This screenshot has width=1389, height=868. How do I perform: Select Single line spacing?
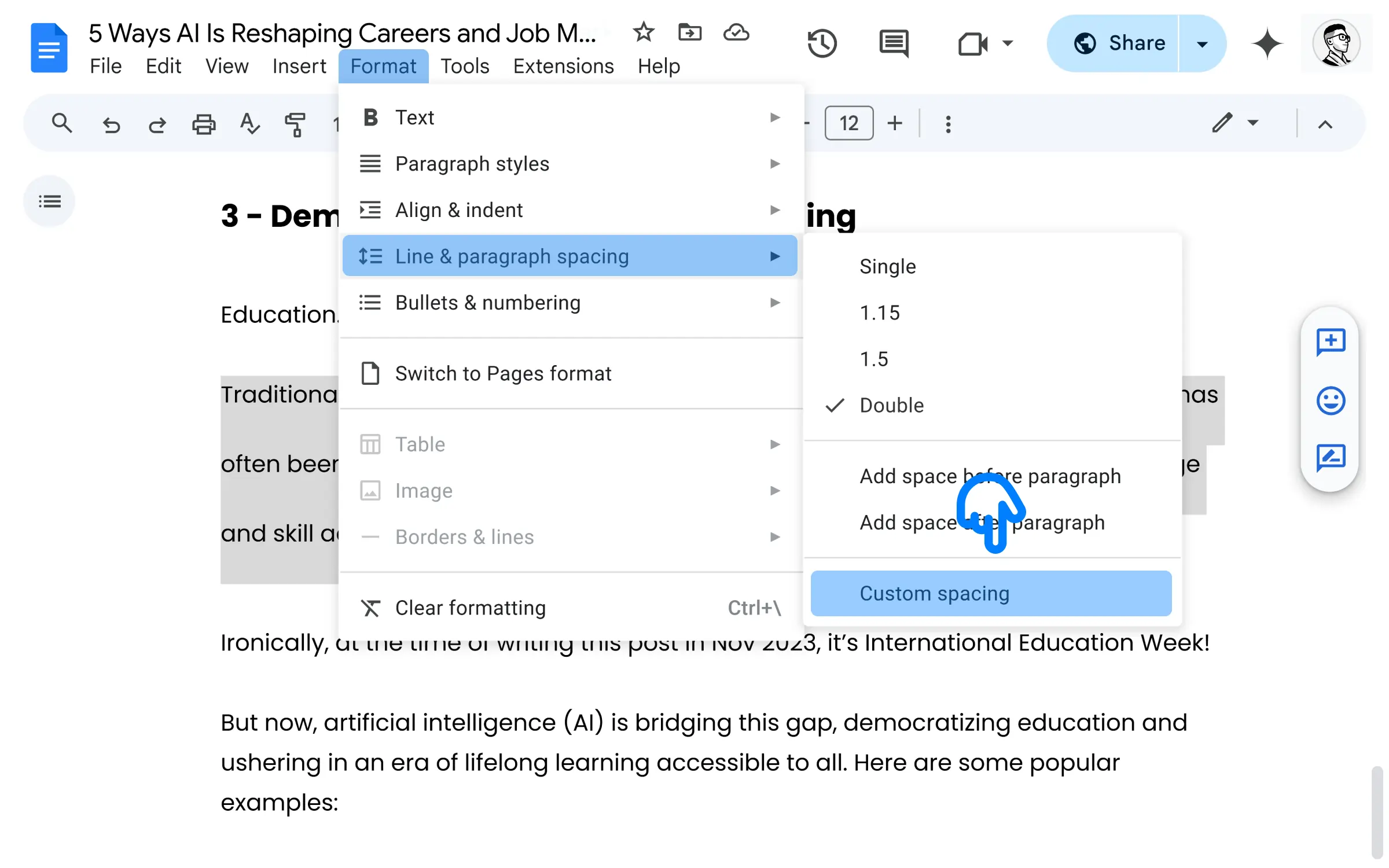click(x=992, y=267)
